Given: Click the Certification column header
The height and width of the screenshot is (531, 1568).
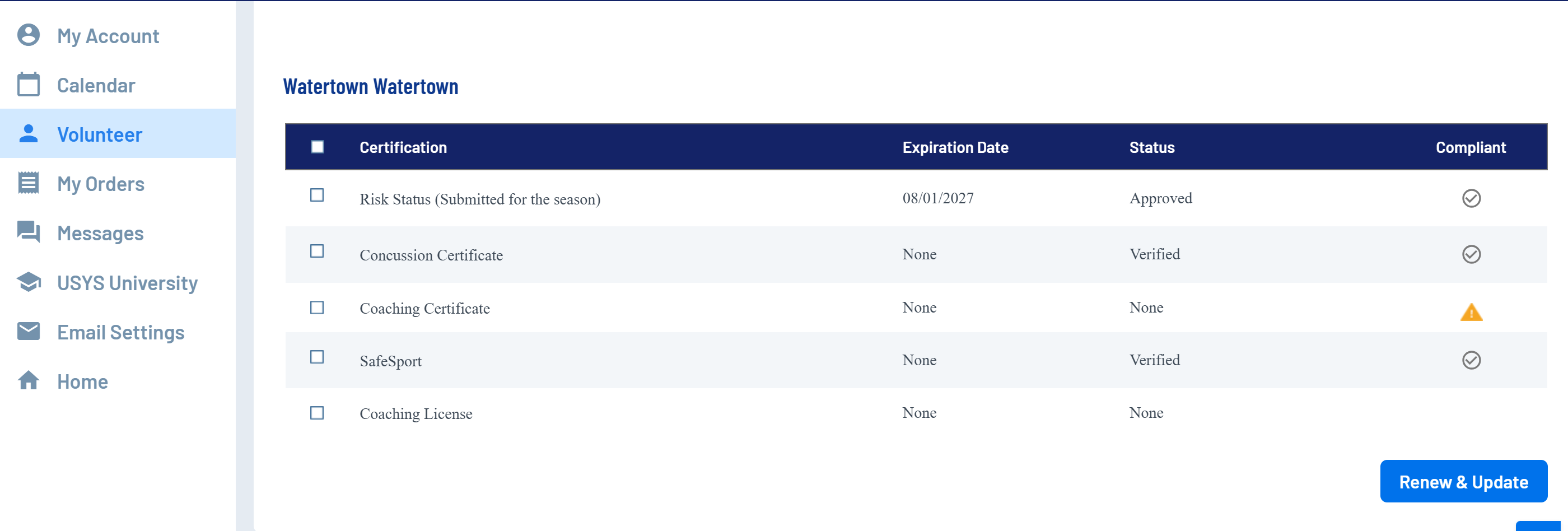Looking at the screenshot, I should tap(403, 147).
